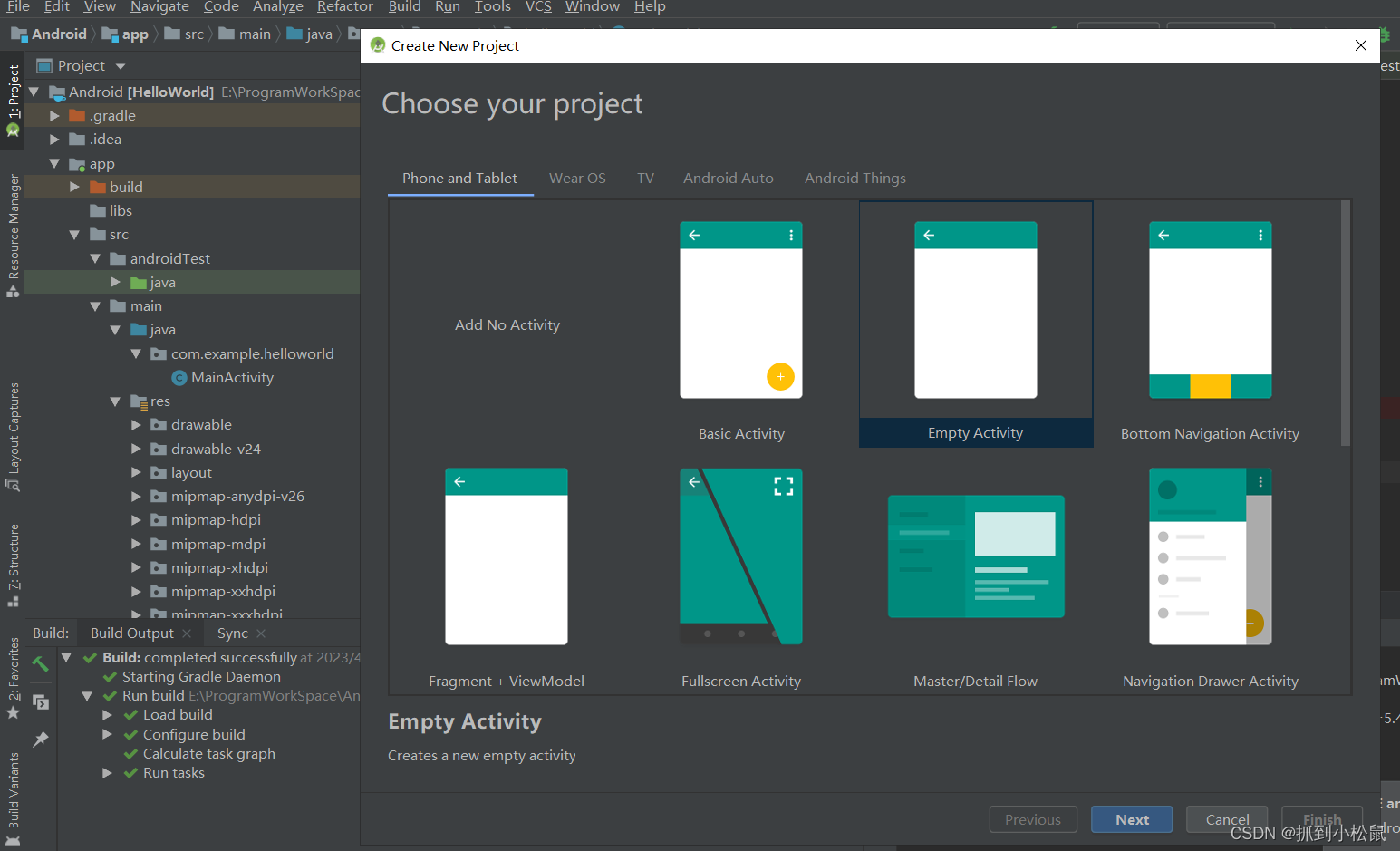Expand the mipmap-hdpi folder

click(136, 519)
